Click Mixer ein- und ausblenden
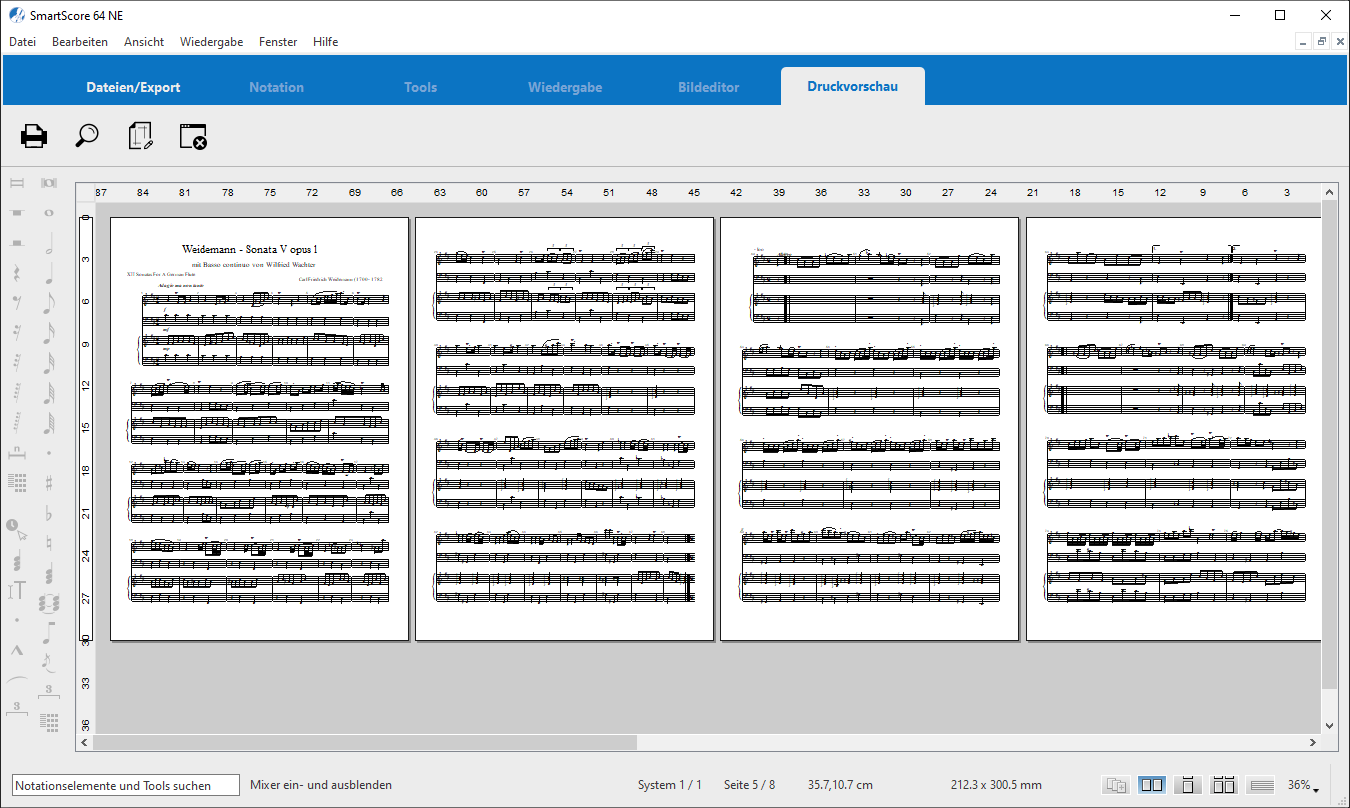Viewport: 1350px width, 808px height. tap(321, 785)
